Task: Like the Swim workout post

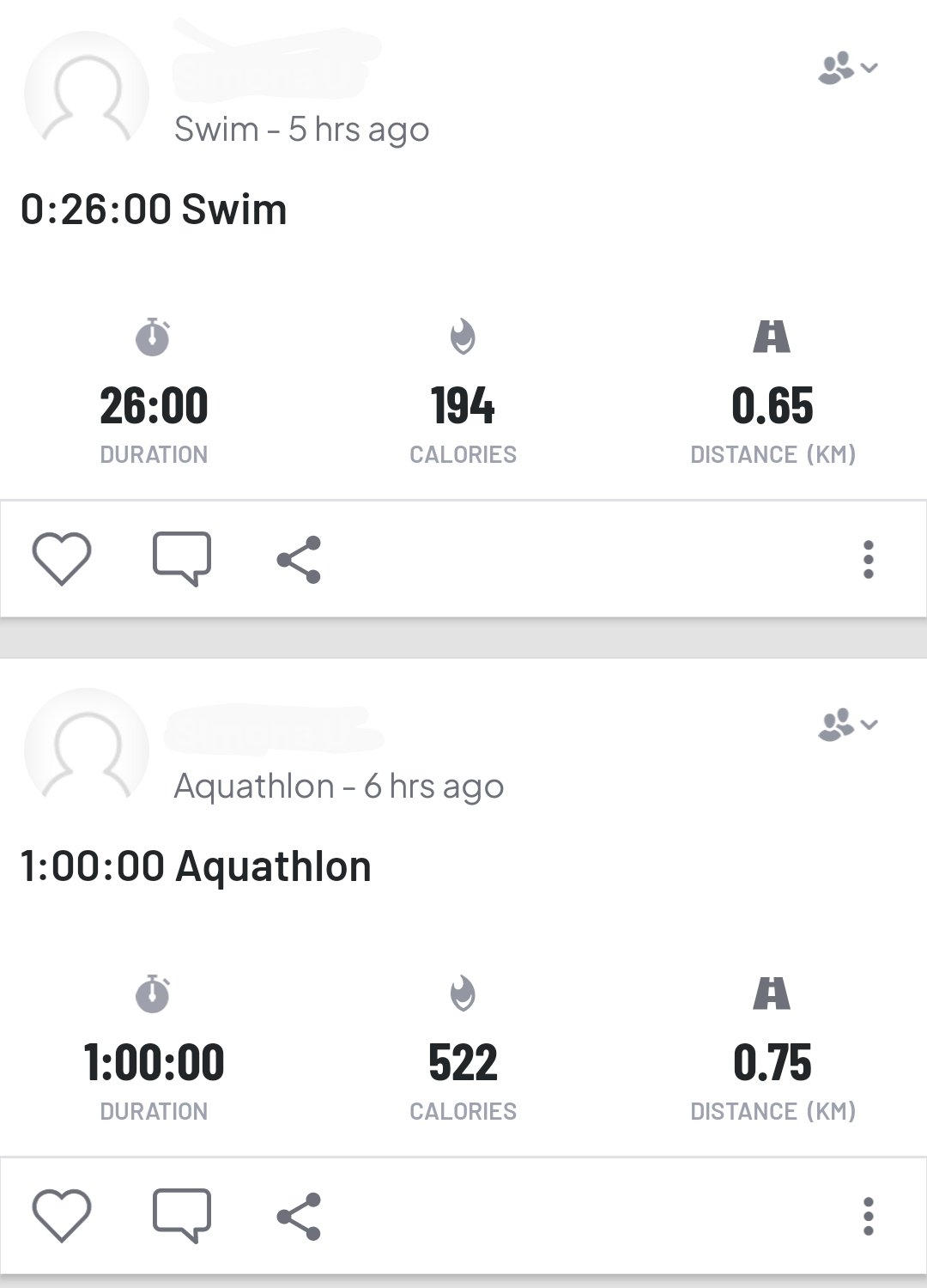Action: (62, 559)
